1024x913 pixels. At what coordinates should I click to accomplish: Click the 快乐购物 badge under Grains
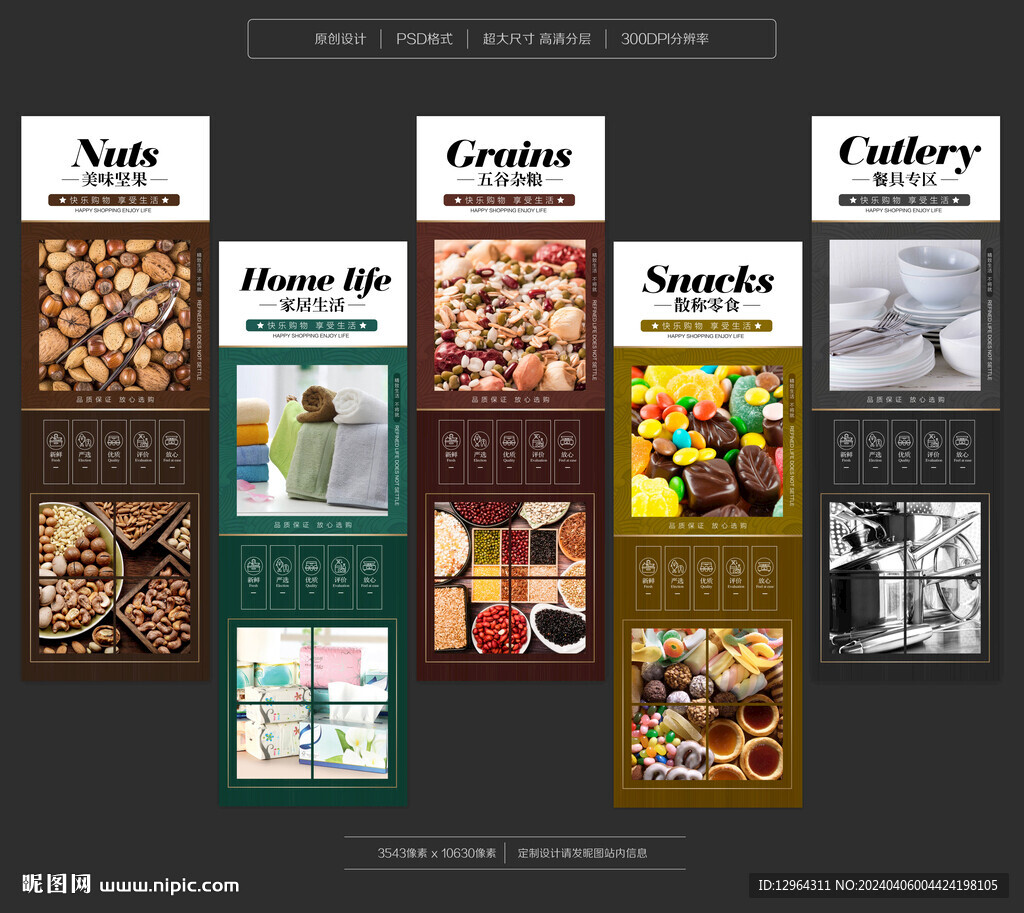point(509,200)
